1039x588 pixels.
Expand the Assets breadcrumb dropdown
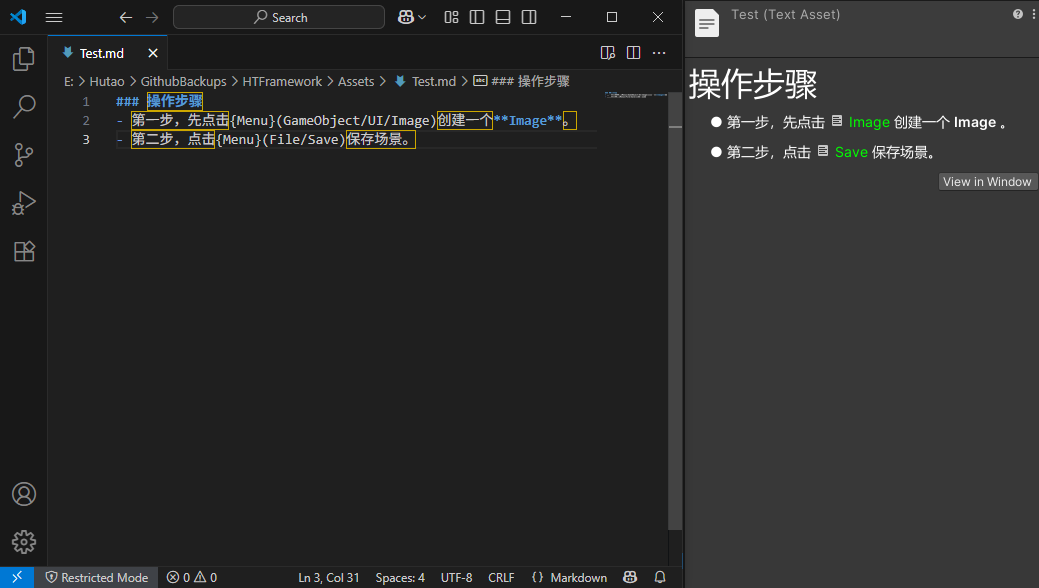point(354,81)
